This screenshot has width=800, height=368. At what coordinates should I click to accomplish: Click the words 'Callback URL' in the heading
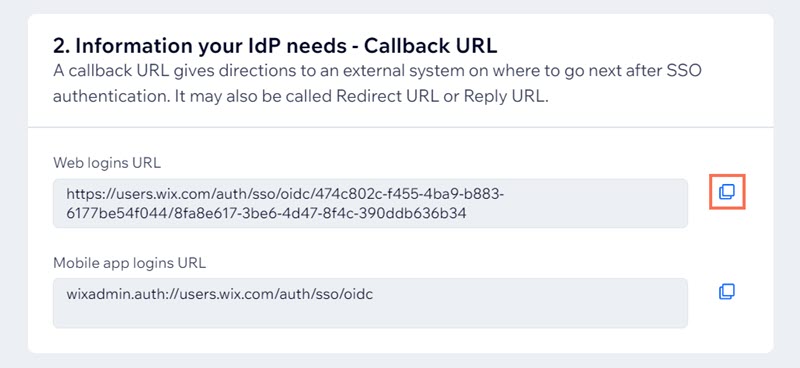tap(431, 46)
